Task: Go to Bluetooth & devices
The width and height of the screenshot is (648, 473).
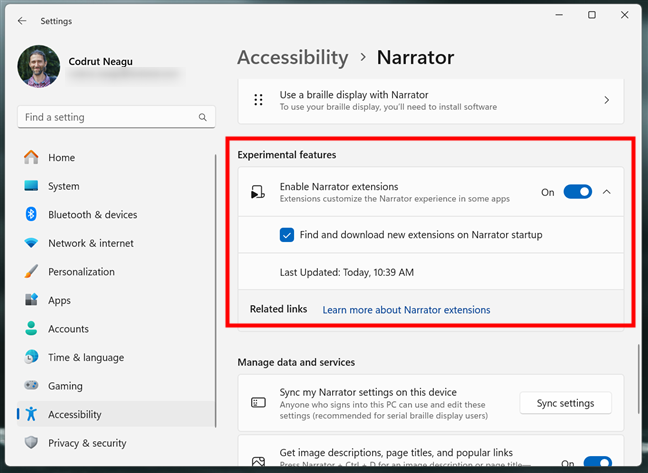Action: (x=116, y=214)
